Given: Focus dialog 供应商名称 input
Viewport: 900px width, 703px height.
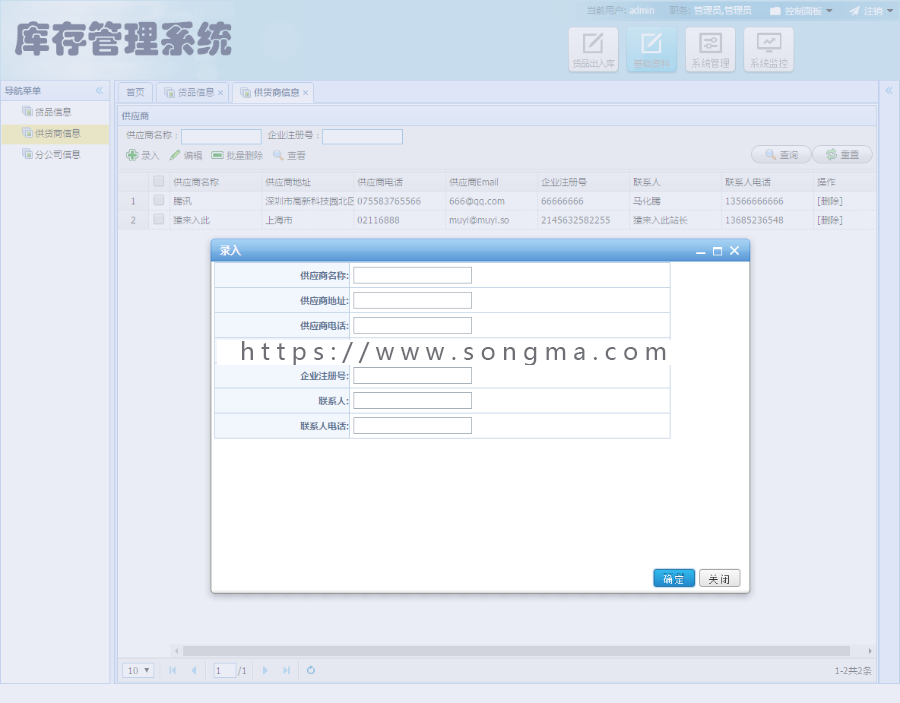Looking at the screenshot, I should click(x=412, y=275).
